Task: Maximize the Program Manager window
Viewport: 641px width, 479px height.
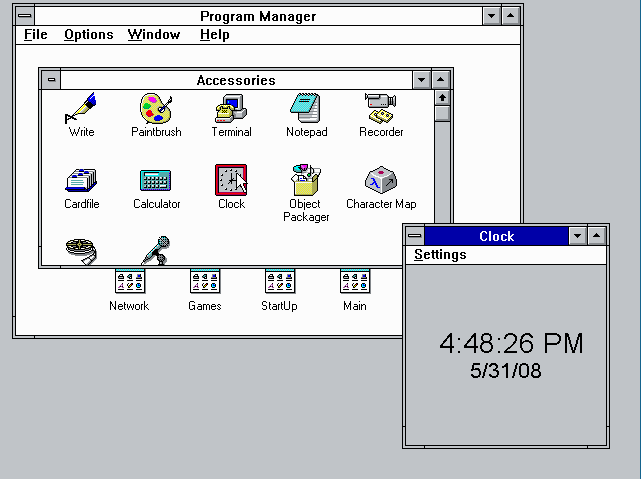Action: point(510,16)
